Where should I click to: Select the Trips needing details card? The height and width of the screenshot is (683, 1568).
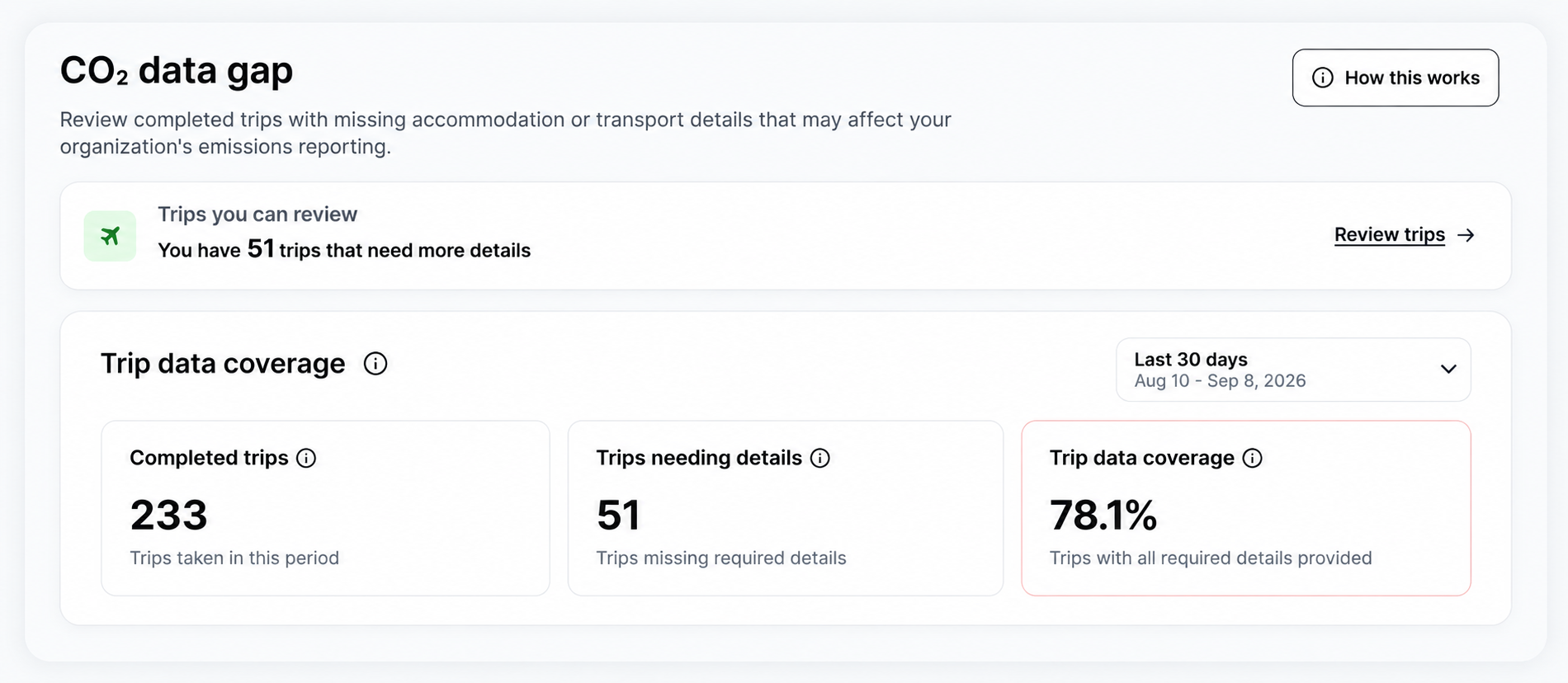click(x=786, y=508)
